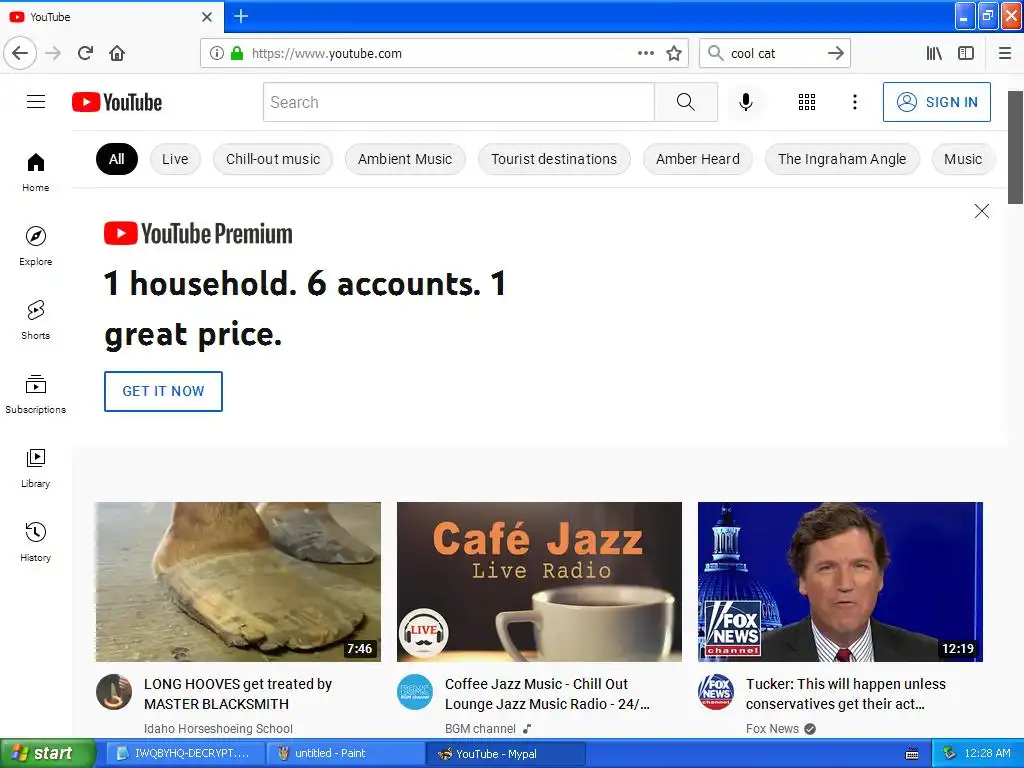Click the keyboard icon in system tray
This screenshot has width=1024, height=768.
click(x=912, y=754)
